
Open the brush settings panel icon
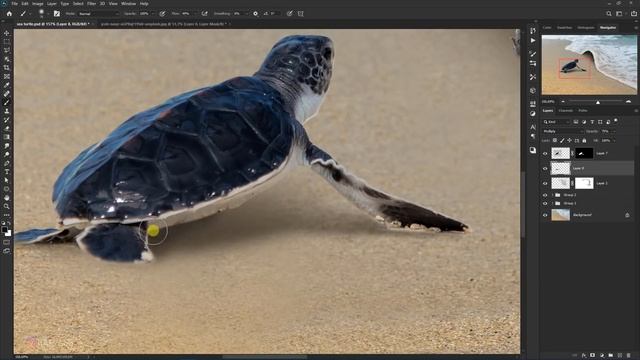tap(57, 13)
